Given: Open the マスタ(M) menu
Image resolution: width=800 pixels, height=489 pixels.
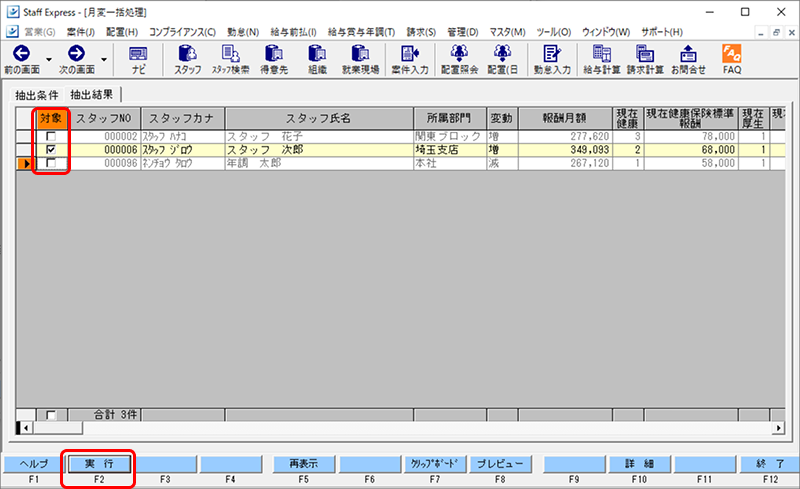Looking at the screenshot, I should tap(507, 32).
